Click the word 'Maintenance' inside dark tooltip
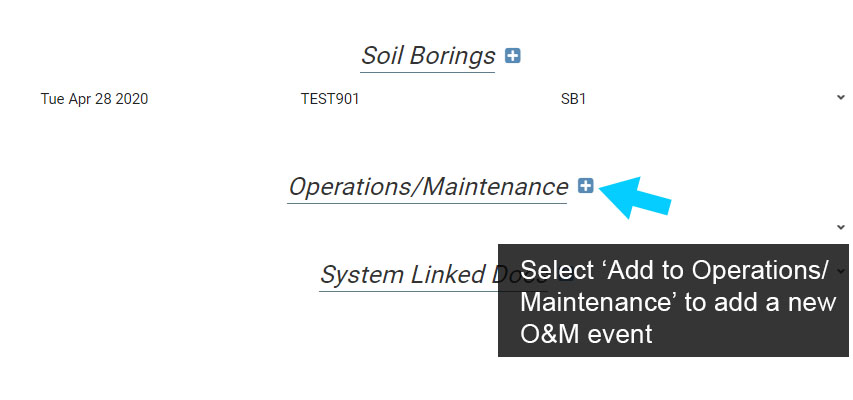This screenshot has height=400, width=853. pos(599,302)
